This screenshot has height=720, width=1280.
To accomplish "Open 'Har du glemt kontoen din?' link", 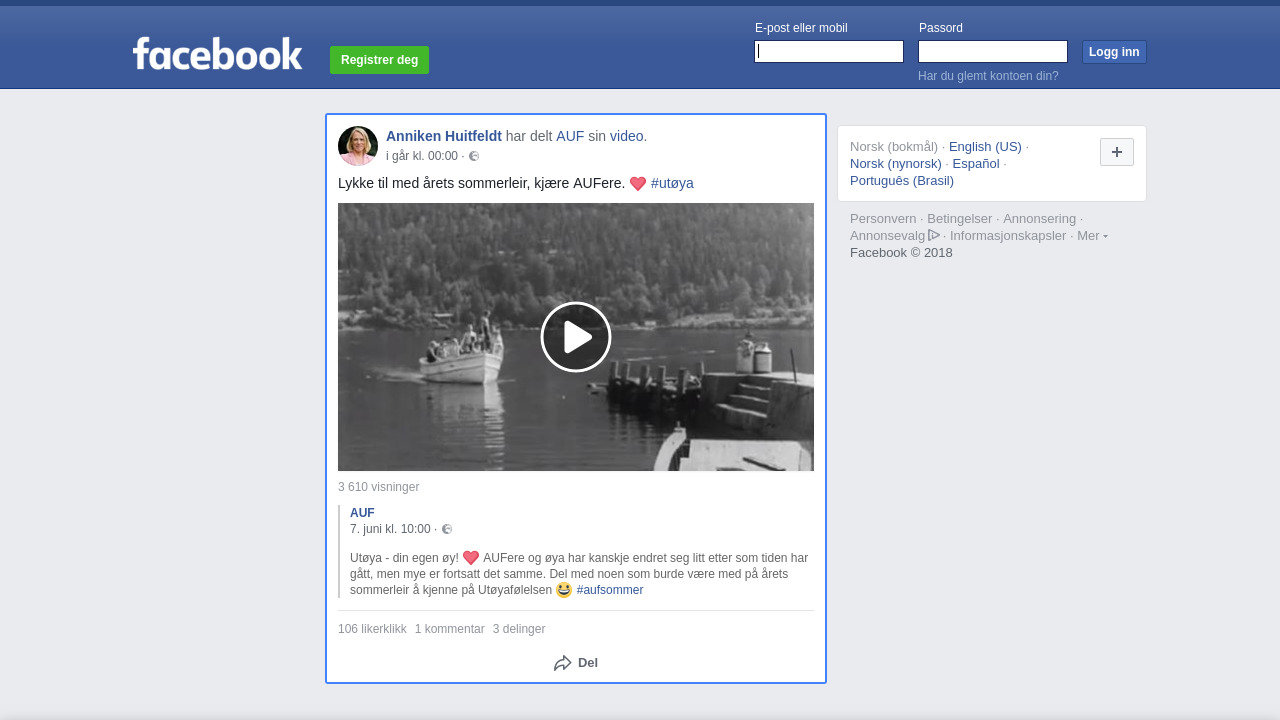I will pos(988,76).
